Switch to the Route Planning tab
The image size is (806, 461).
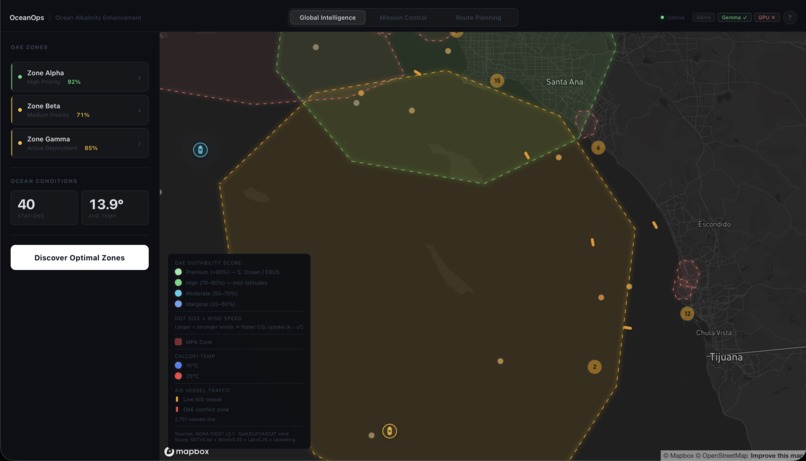click(478, 17)
